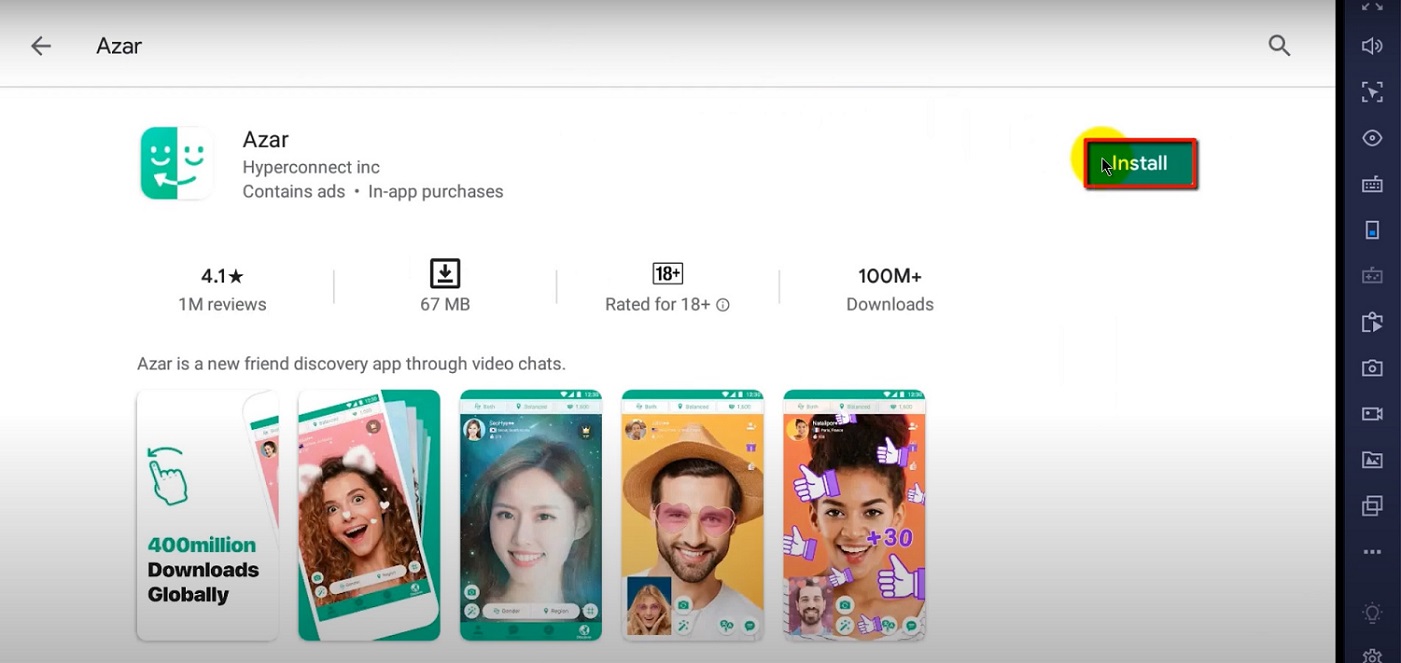Click the Contains ads label
The width and height of the screenshot is (1401, 663).
tap(294, 191)
